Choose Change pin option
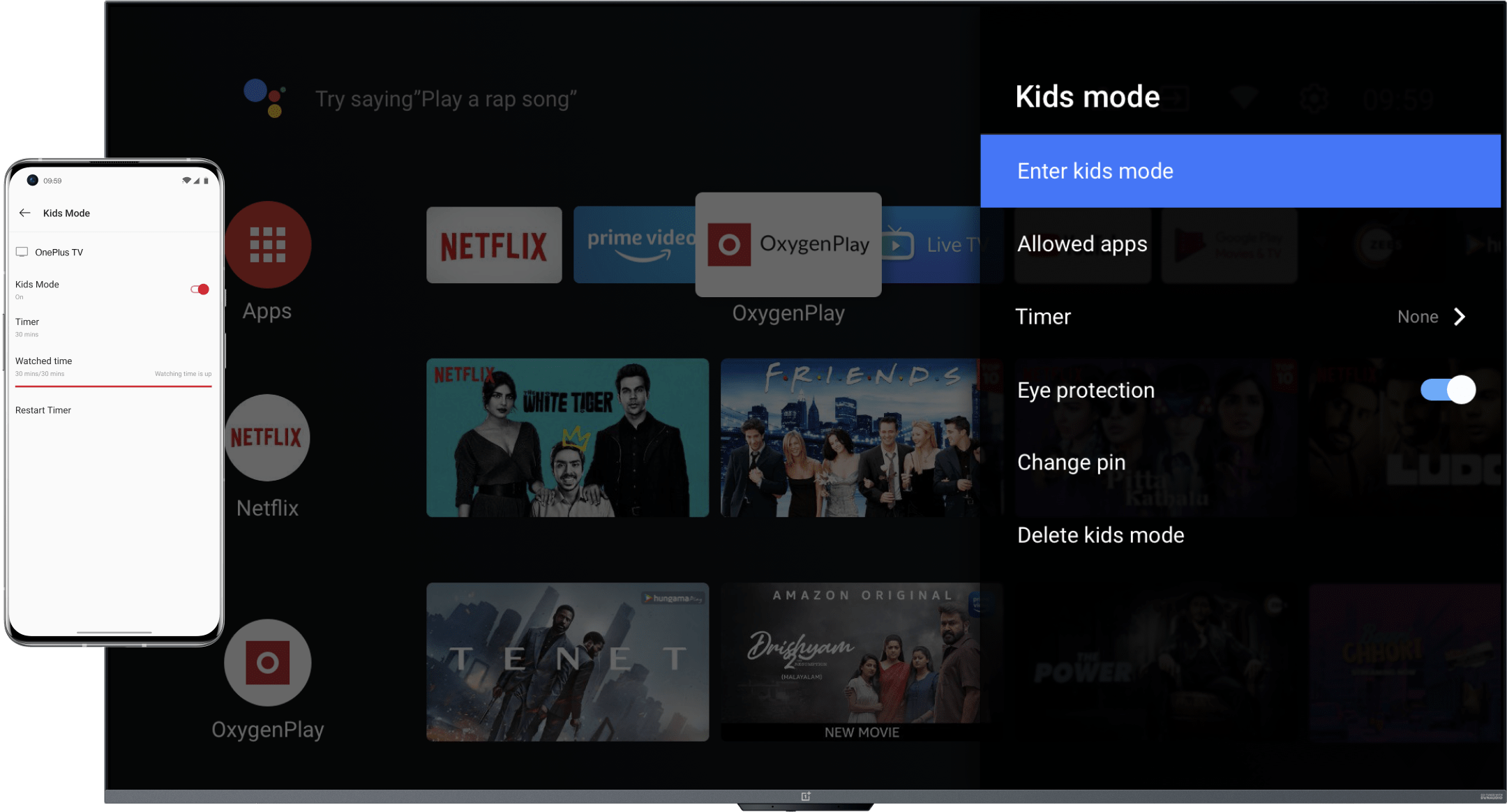This screenshot has width=1507, height=812. (x=1071, y=462)
